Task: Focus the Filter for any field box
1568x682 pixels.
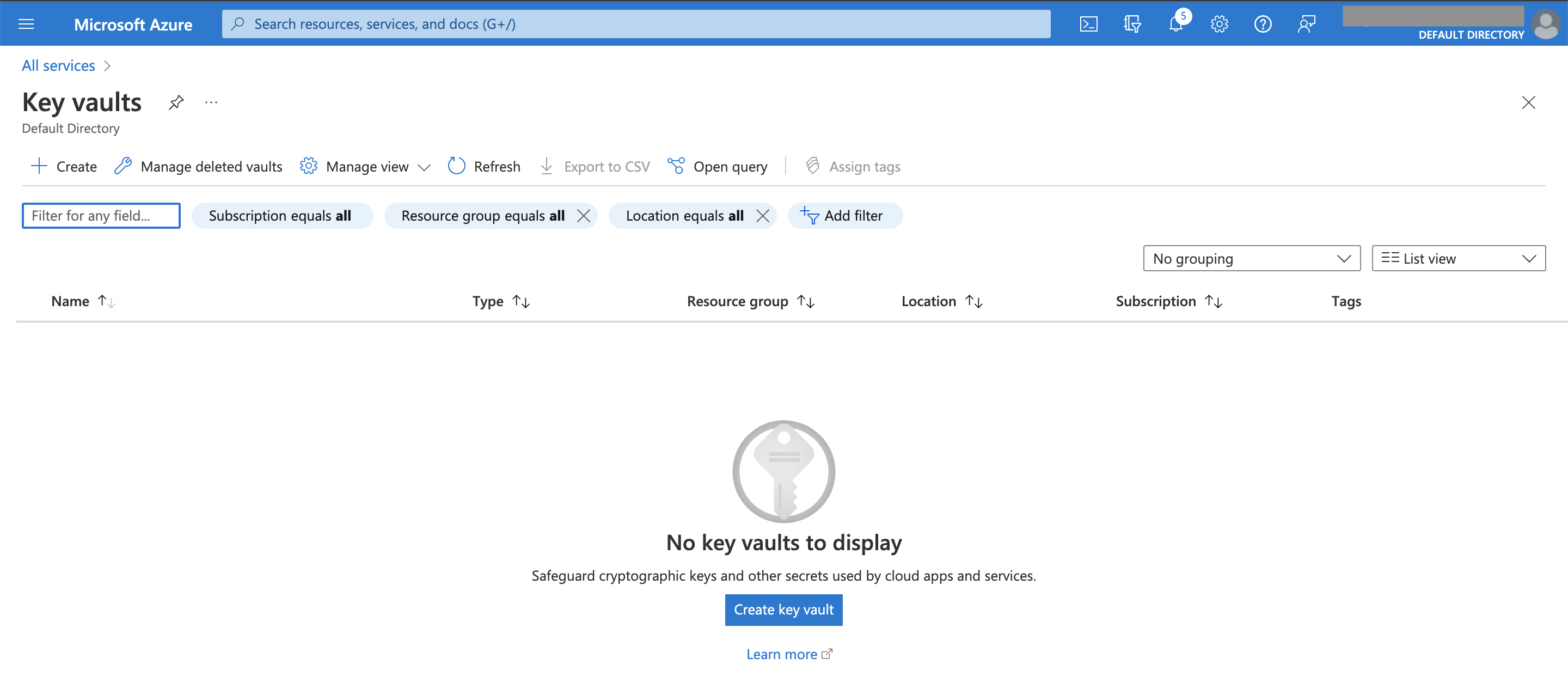Action: pos(101,216)
